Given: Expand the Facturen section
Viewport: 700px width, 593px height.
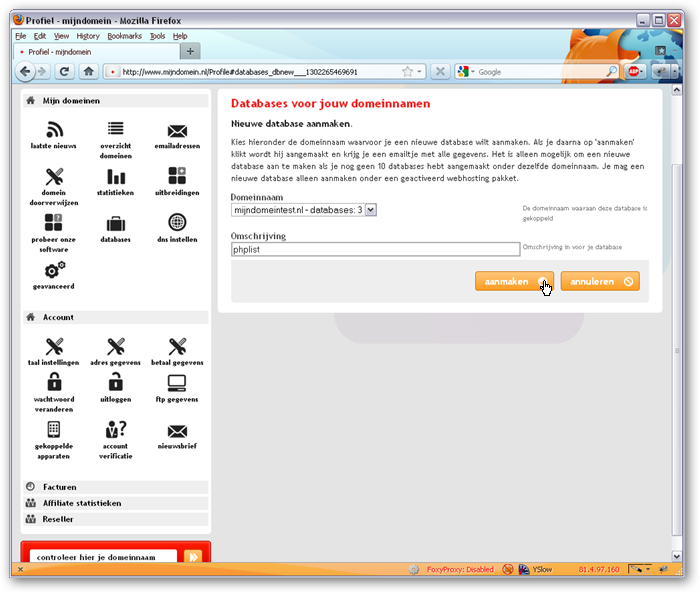Looking at the screenshot, I should click(x=116, y=487).
